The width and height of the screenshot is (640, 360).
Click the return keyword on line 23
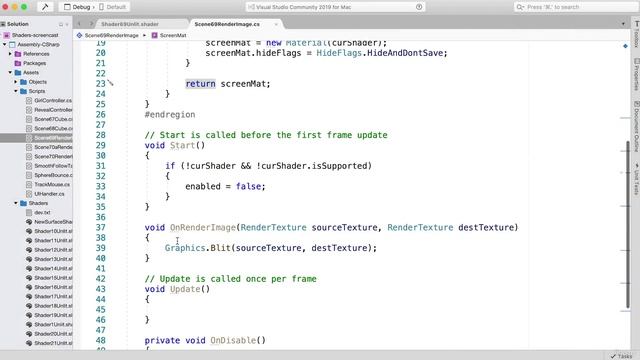200,84
